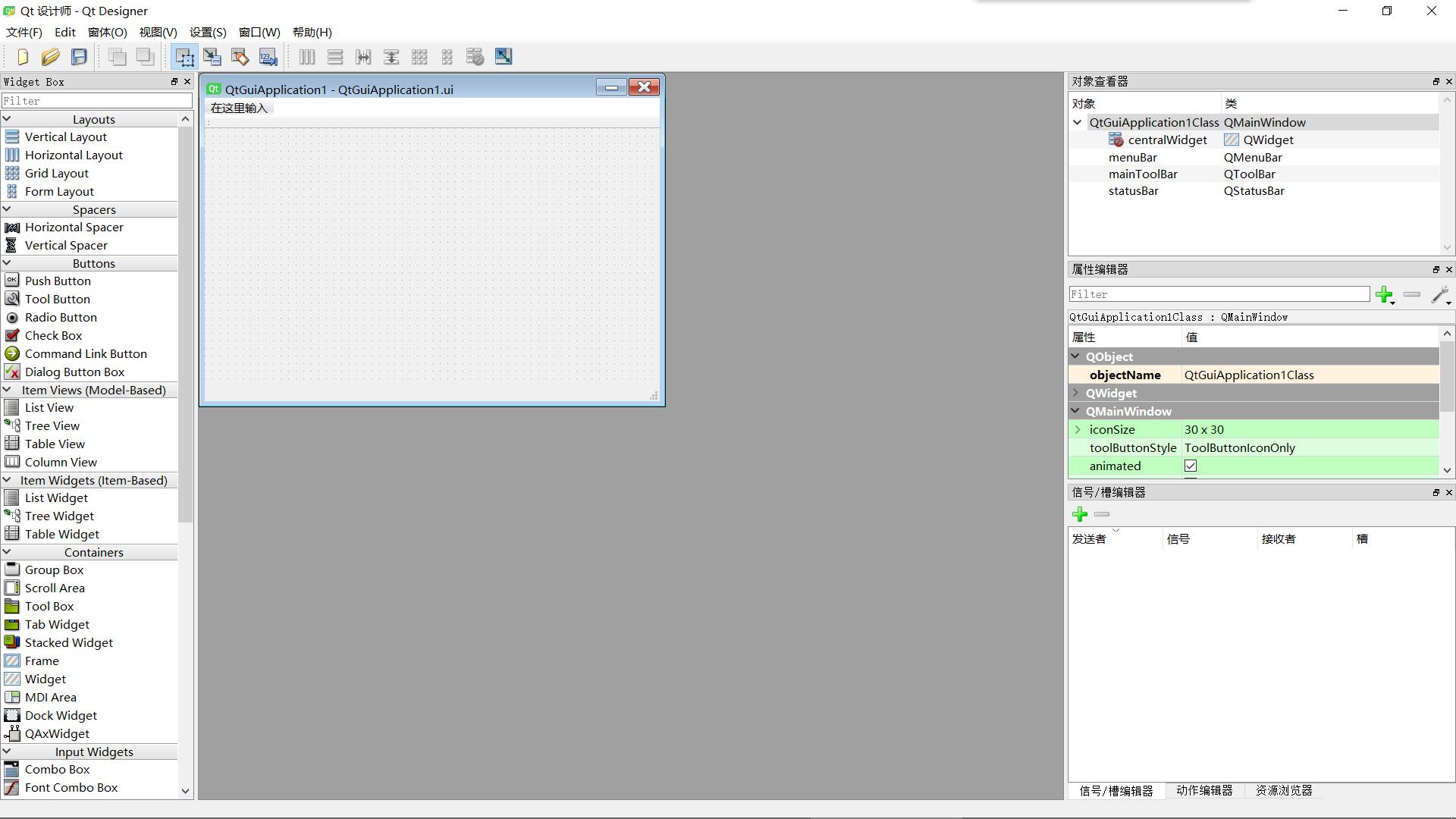Click the Open Form folder icon
This screenshot has width=1456, height=819.
point(51,57)
